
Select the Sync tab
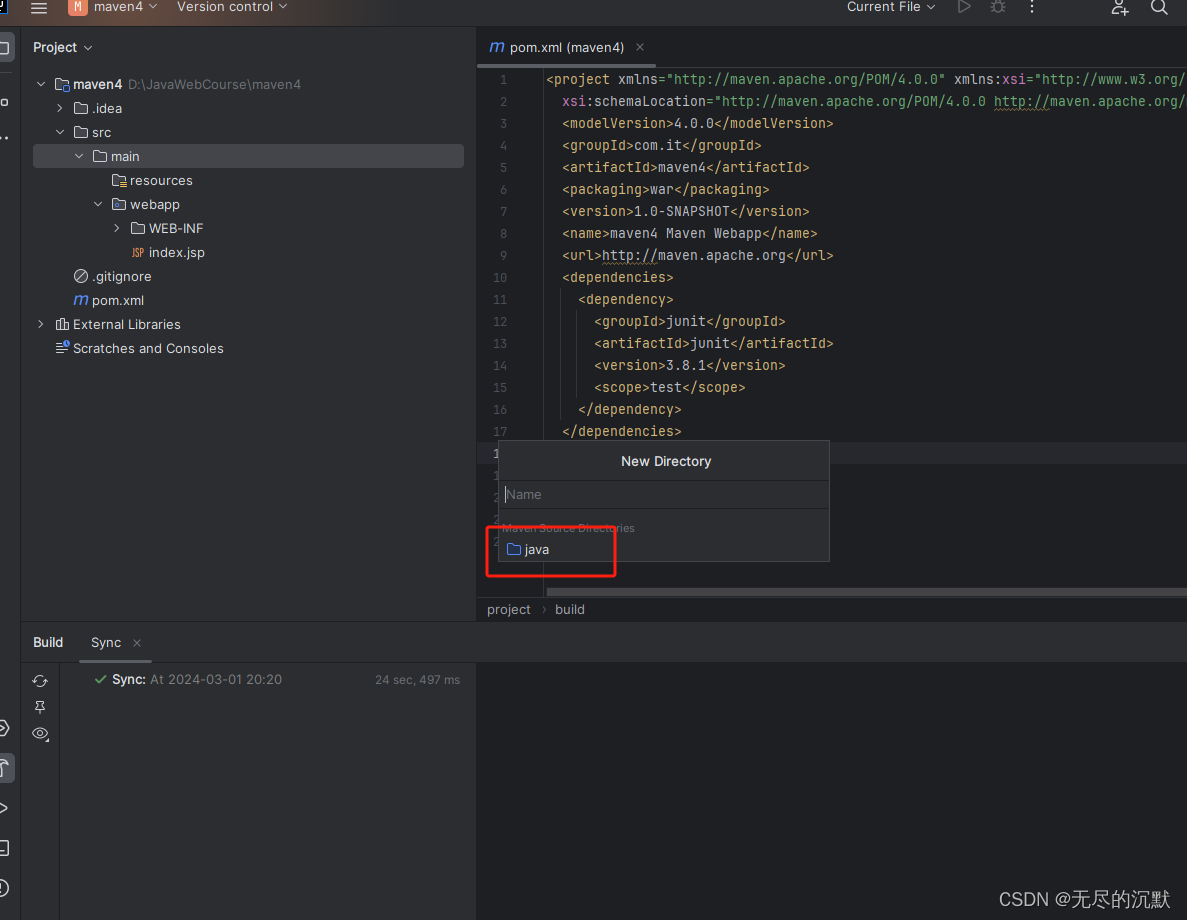pyautogui.click(x=106, y=642)
